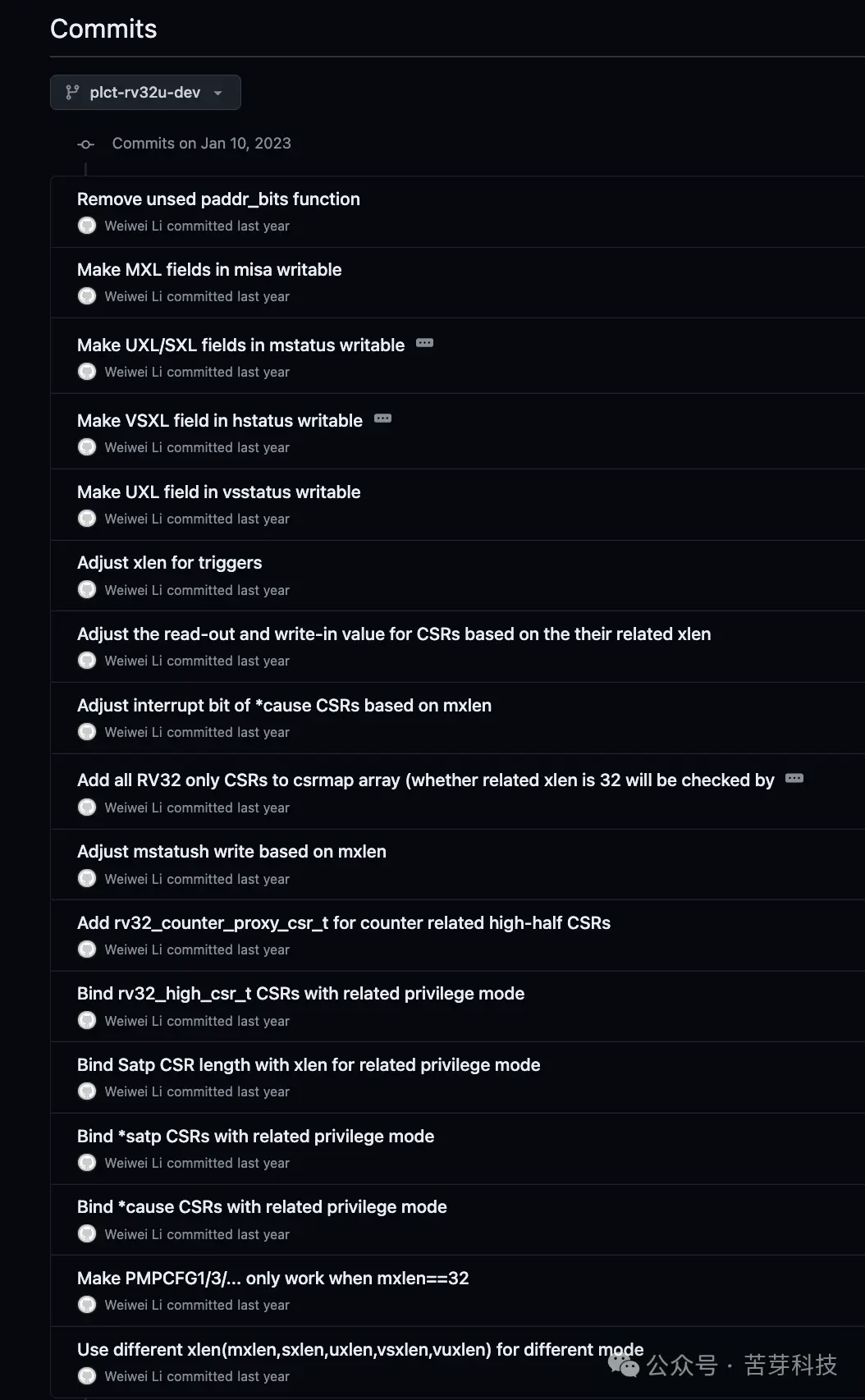Viewport: 865px width, 1400px height.
Task: Click author avatar under 'Make MXL fields' commit
Action: pos(87,296)
